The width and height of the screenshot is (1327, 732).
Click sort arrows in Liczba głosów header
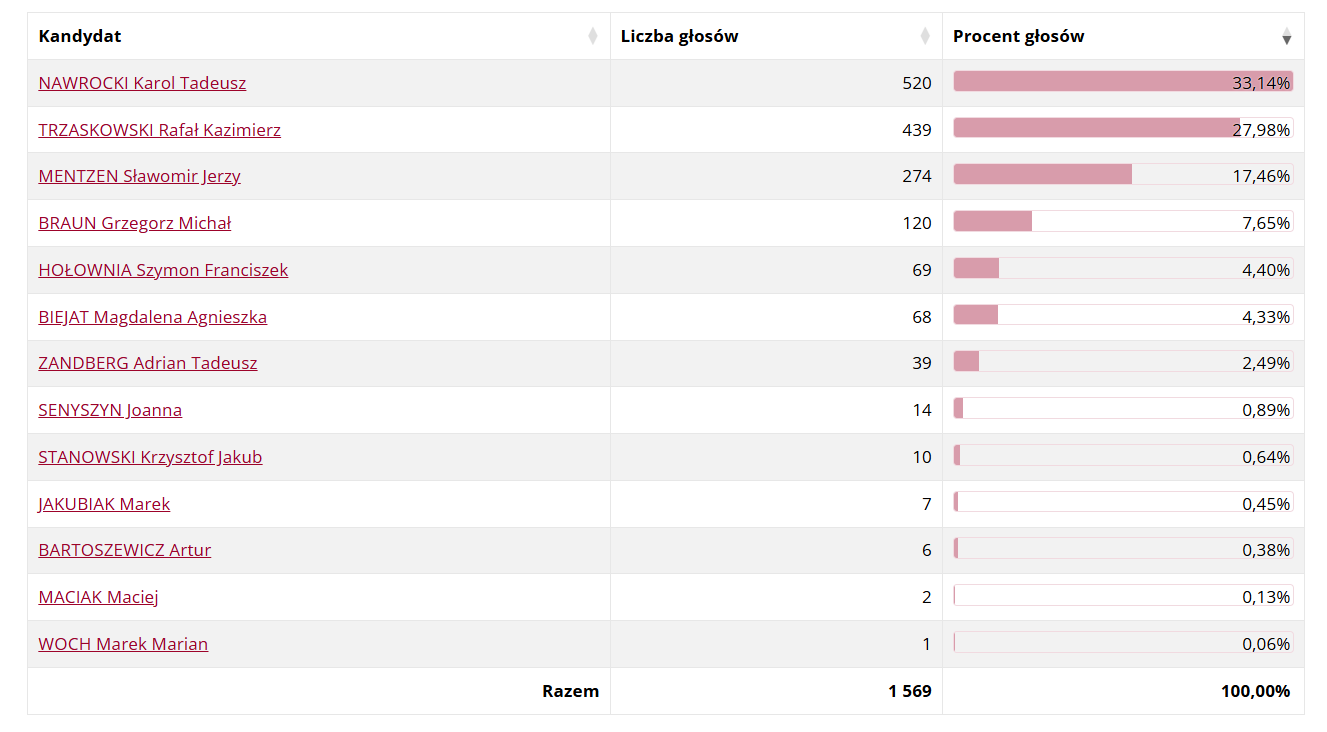924,37
